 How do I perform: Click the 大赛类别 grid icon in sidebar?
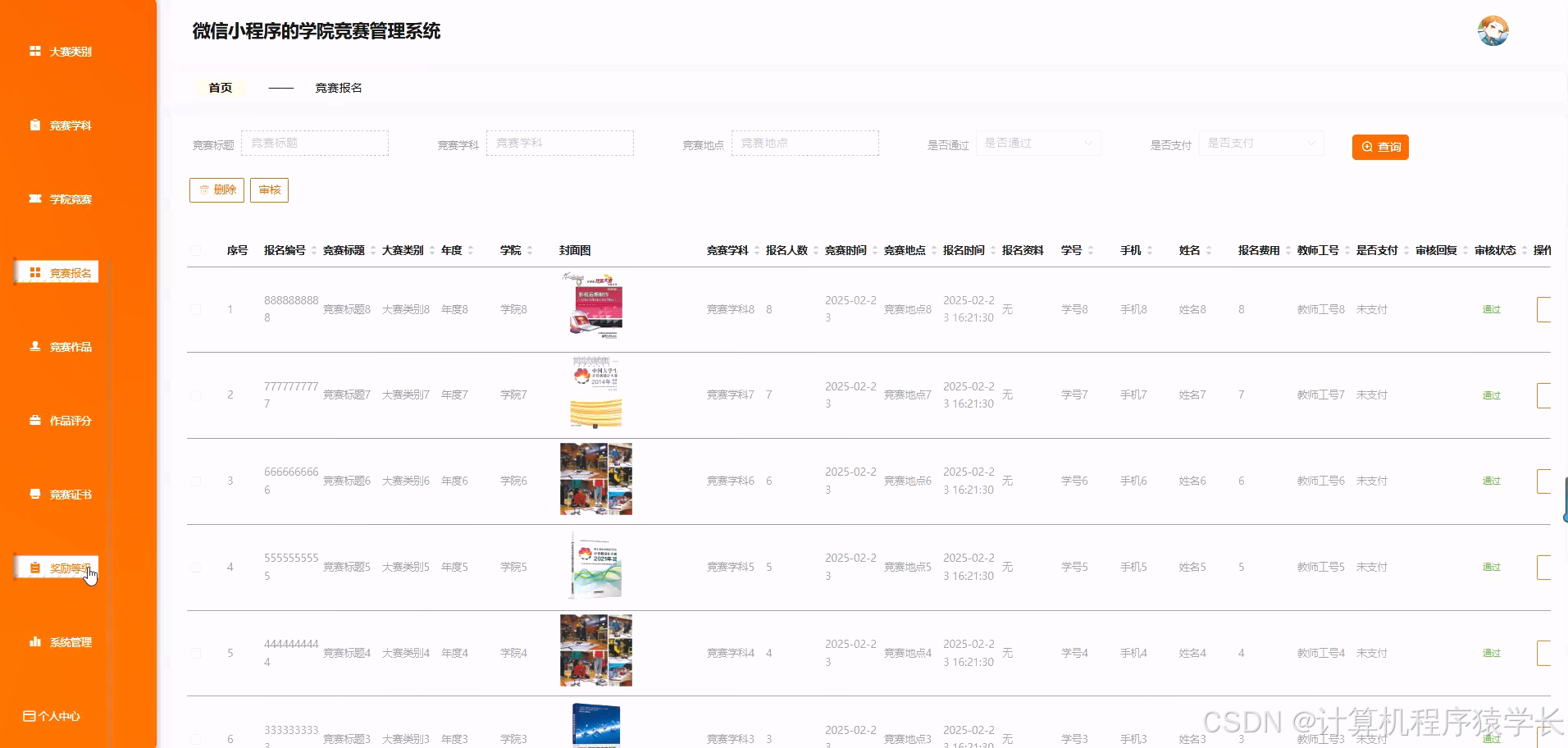coord(35,51)
